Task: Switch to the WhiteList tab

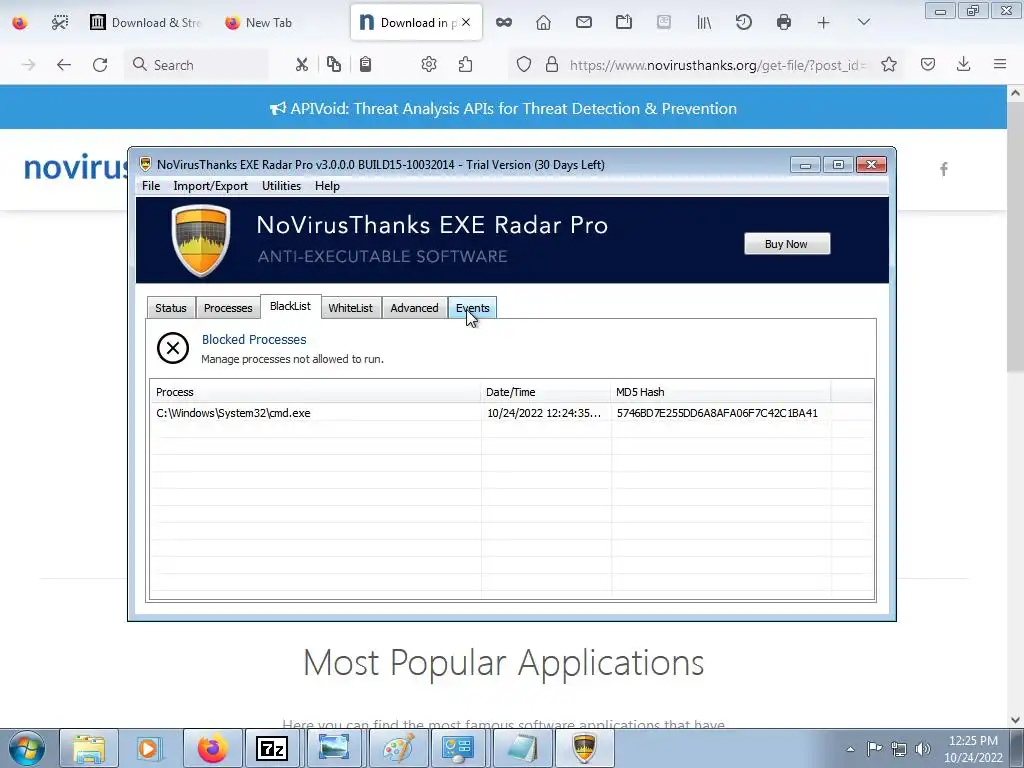Action: (351, 308)
